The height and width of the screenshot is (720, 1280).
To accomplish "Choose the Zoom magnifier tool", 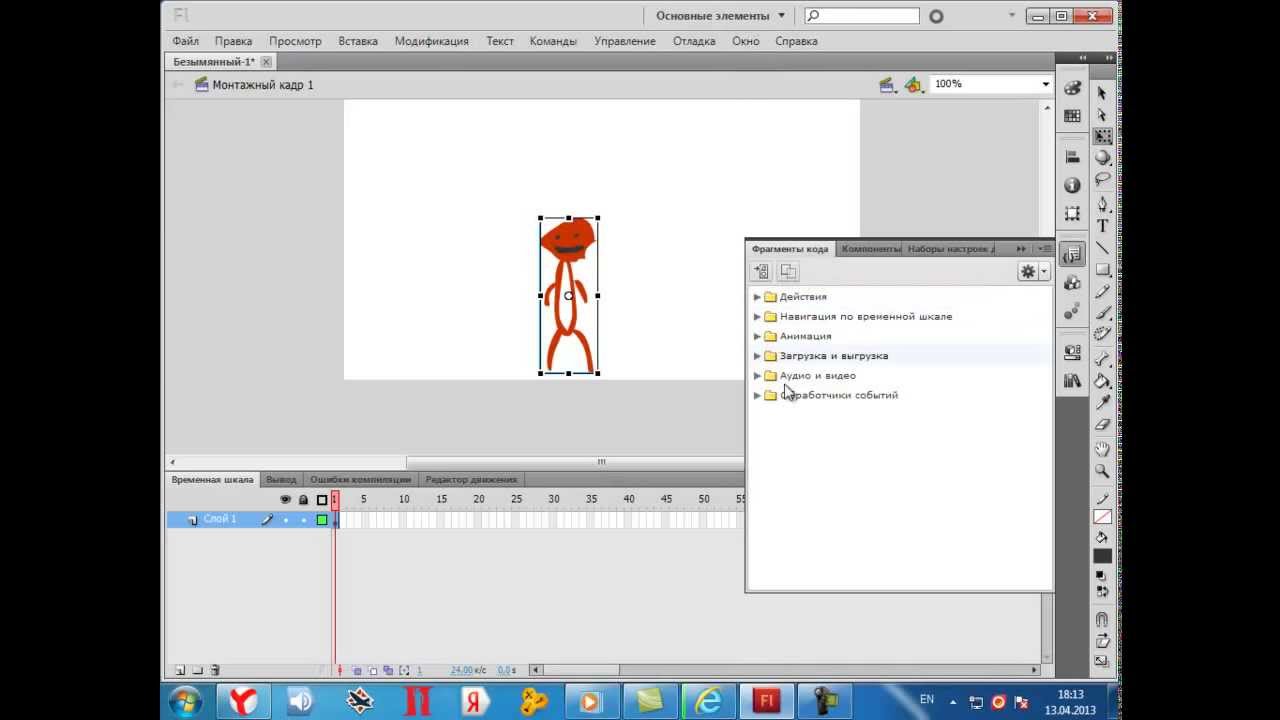I will coord(1102,471).
